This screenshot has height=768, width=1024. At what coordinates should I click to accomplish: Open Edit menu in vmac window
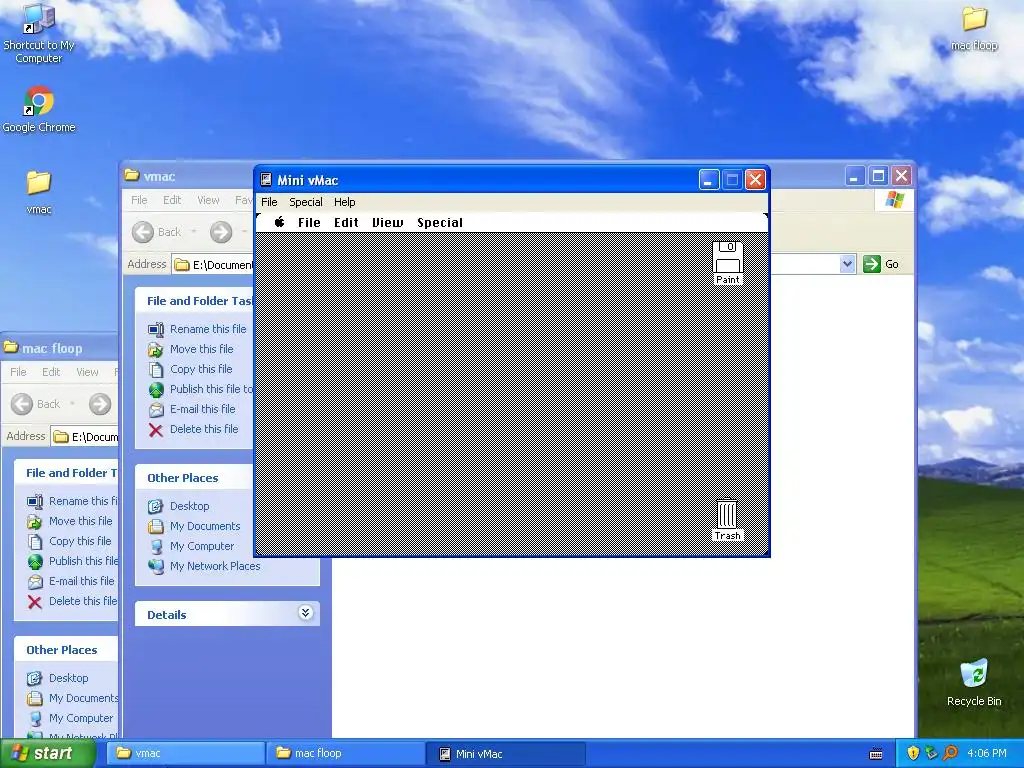(172, 200)
